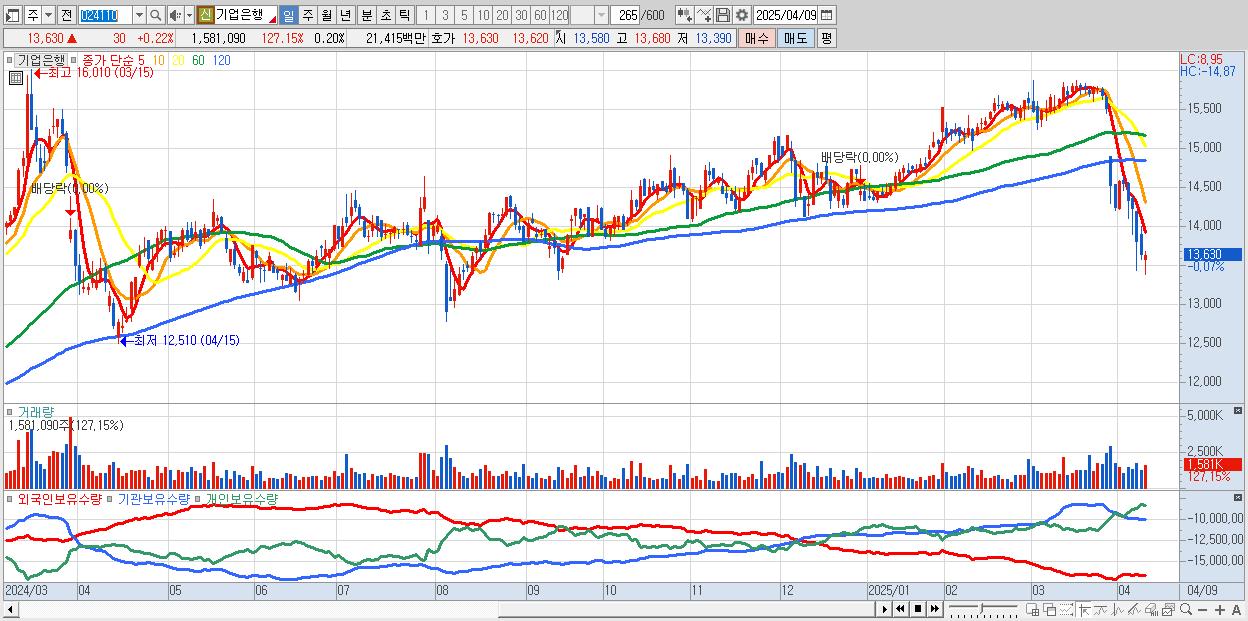Choose the 5 interval button
The width and height of the screenshot is (1248, 621).
click(464, 15)
